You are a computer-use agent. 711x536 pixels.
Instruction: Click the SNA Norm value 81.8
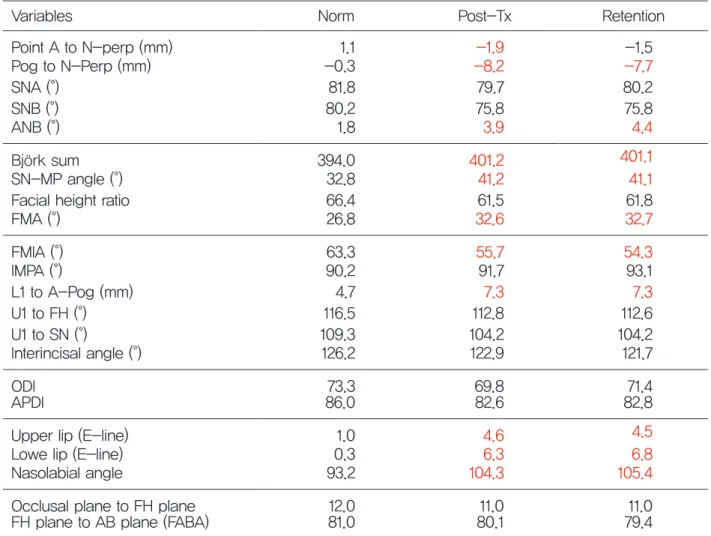pyautogui.click(x=342, y=87)
